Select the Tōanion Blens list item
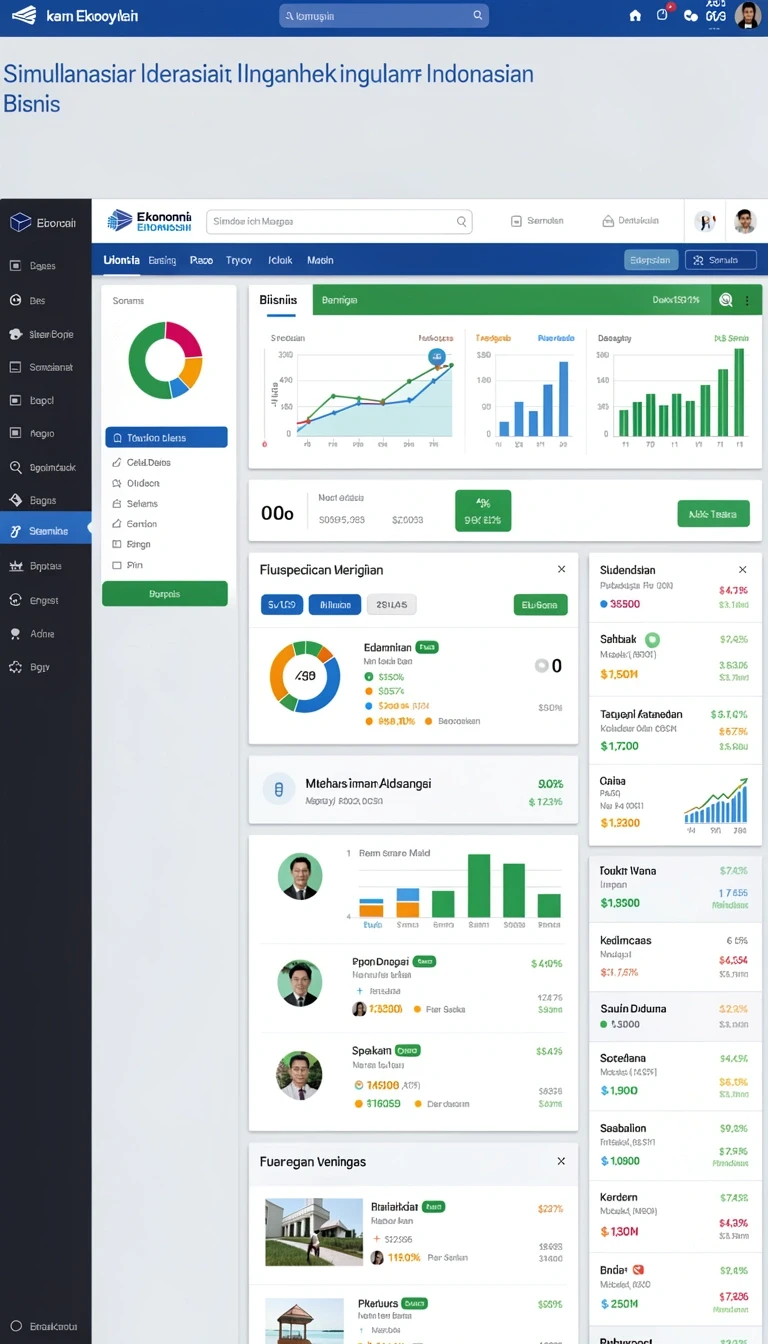This screenshot has height=1344, width=768. [166, 437]
